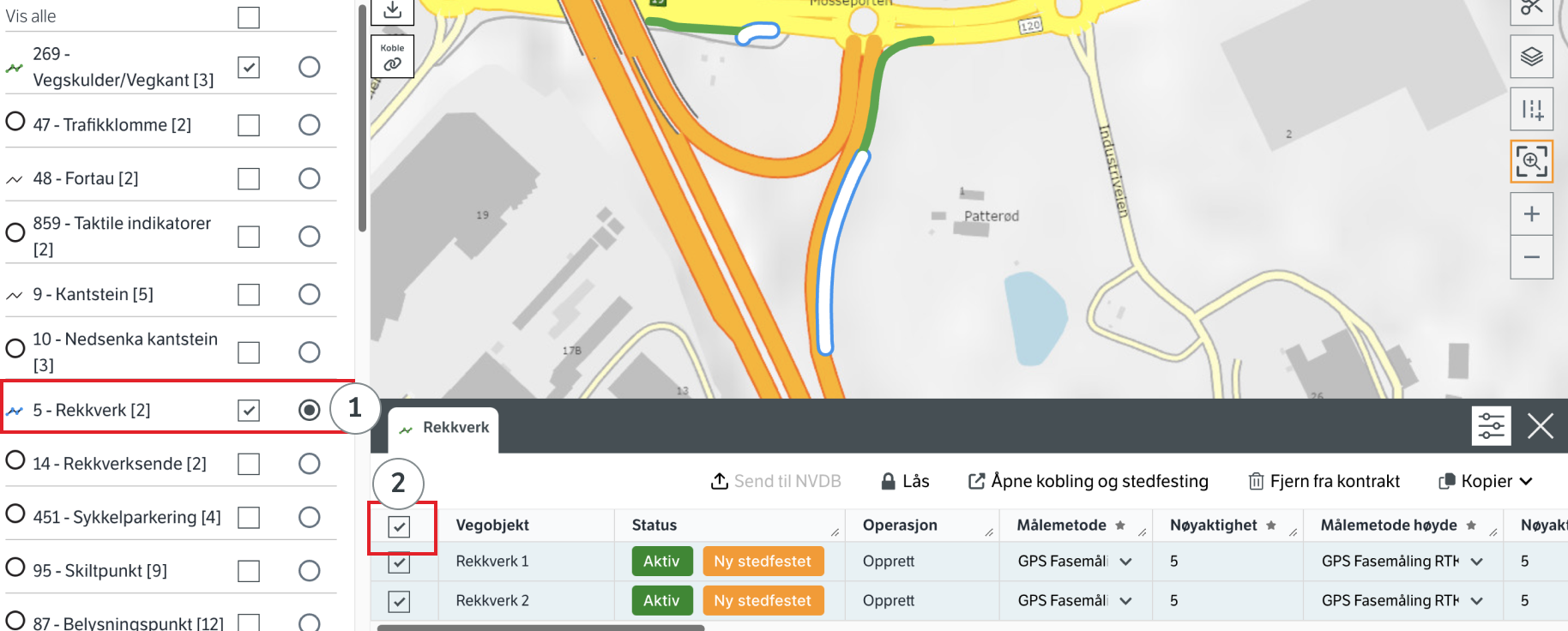Click the download icon above the map
The height and width of the screenshot is (631, 1568).
click(392, 10)
